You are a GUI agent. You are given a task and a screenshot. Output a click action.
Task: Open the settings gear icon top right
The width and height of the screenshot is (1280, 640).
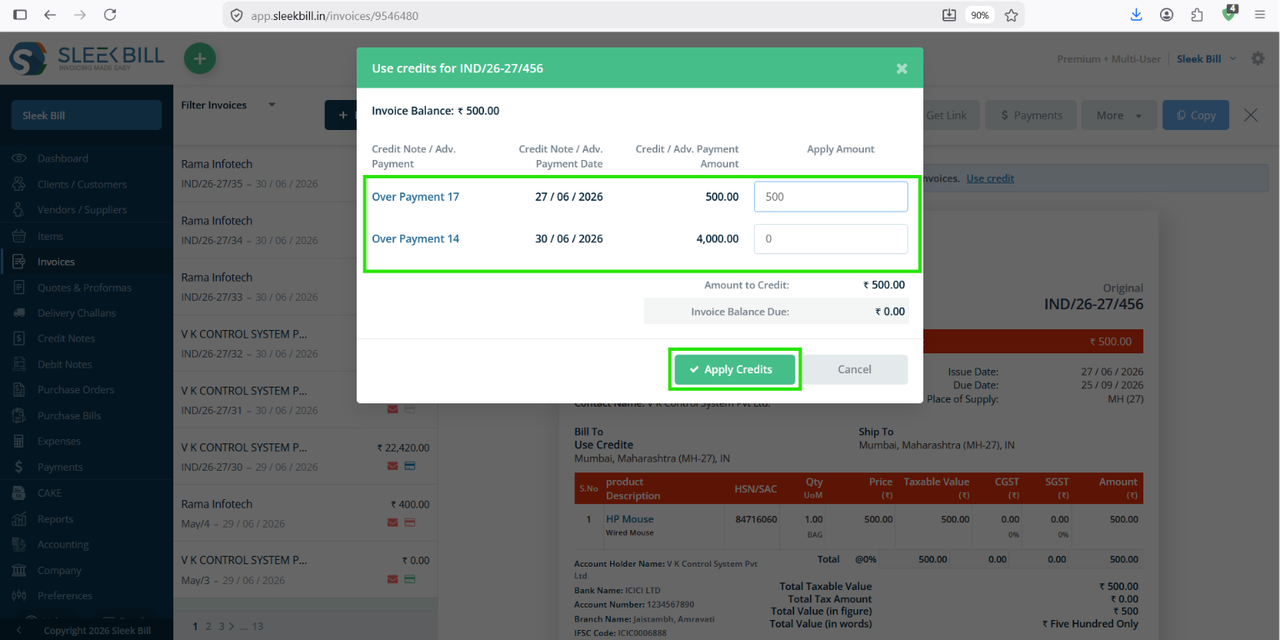[1258, 59]
